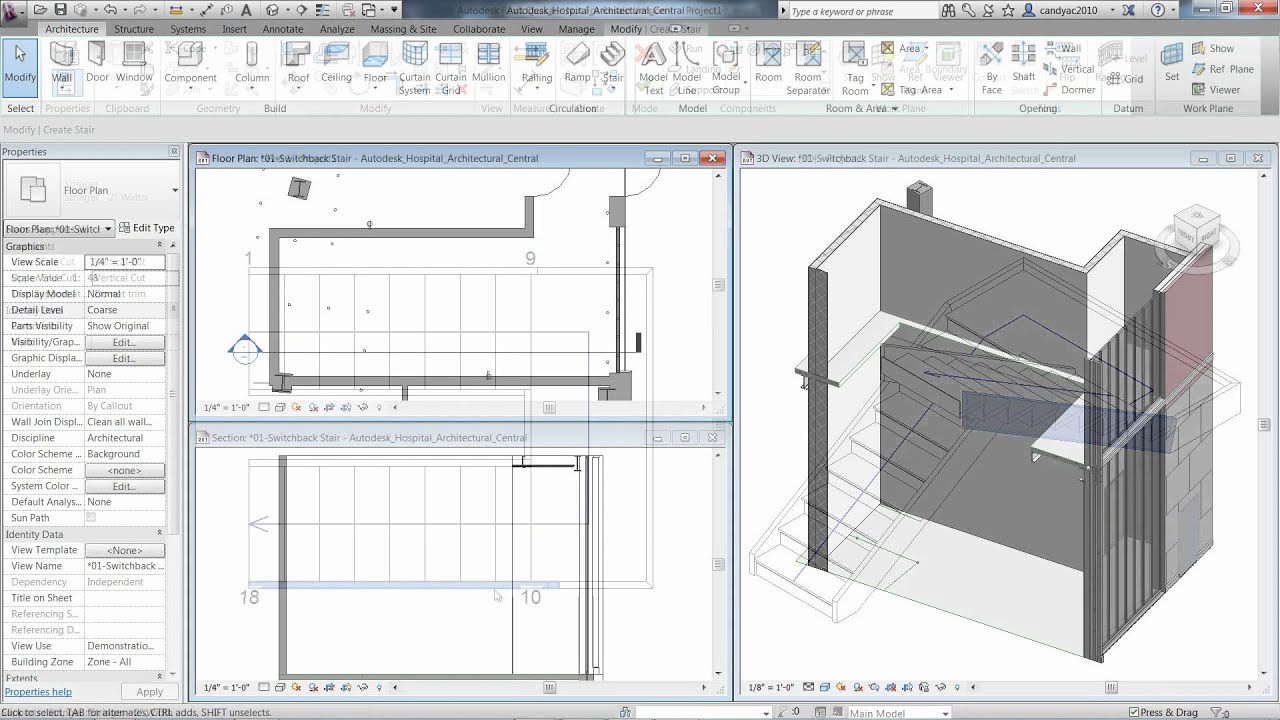Image resolution: width=1280 pixels, height=720 pixels.
Task: Open the Customize Quick Access Toolbar dropdown
Action: click(x=394, y=10)
